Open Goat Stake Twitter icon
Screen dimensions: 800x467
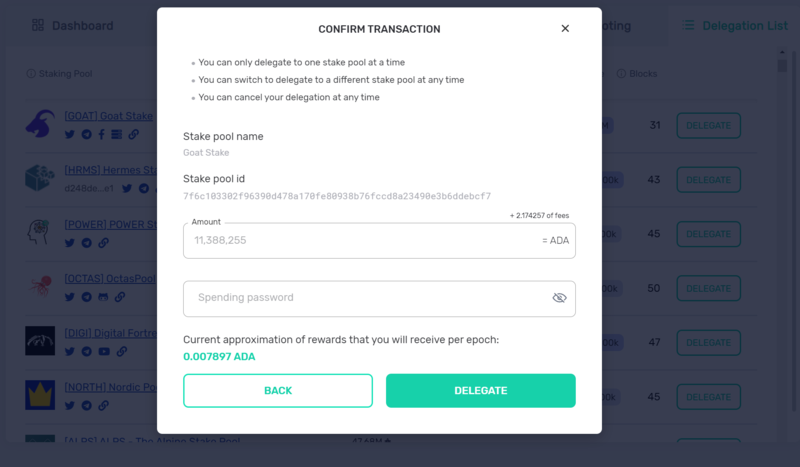[x=70, y=135]
